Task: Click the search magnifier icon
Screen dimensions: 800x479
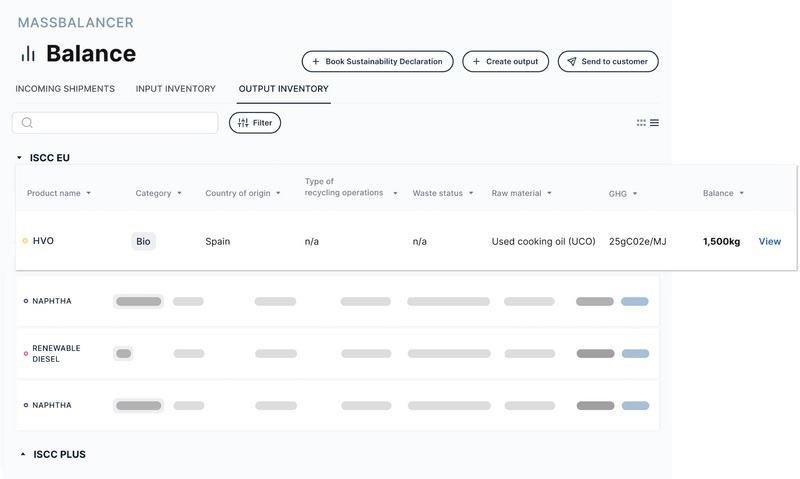Action: [x=27, y=123]
